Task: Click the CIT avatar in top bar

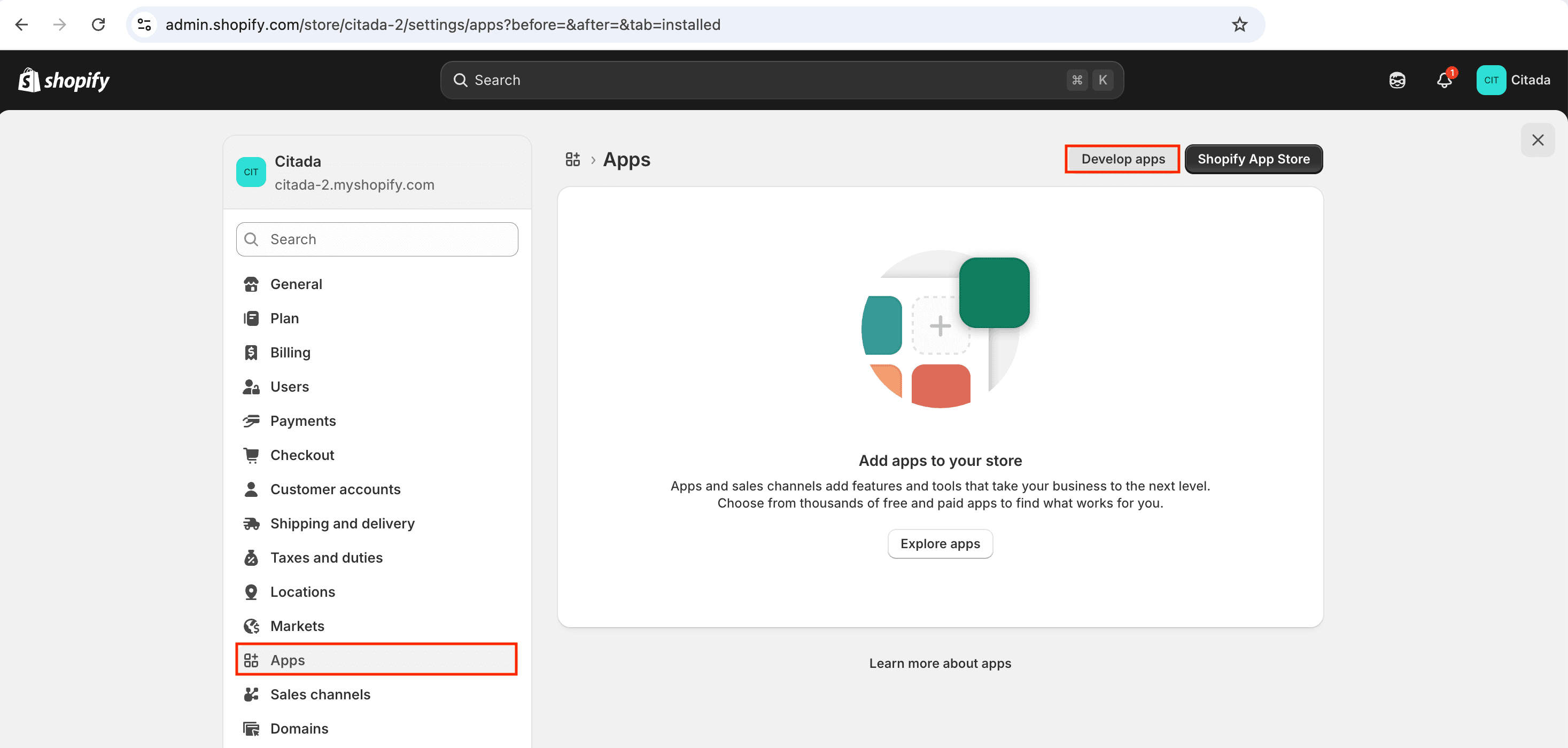Action: click(1491, 80)
